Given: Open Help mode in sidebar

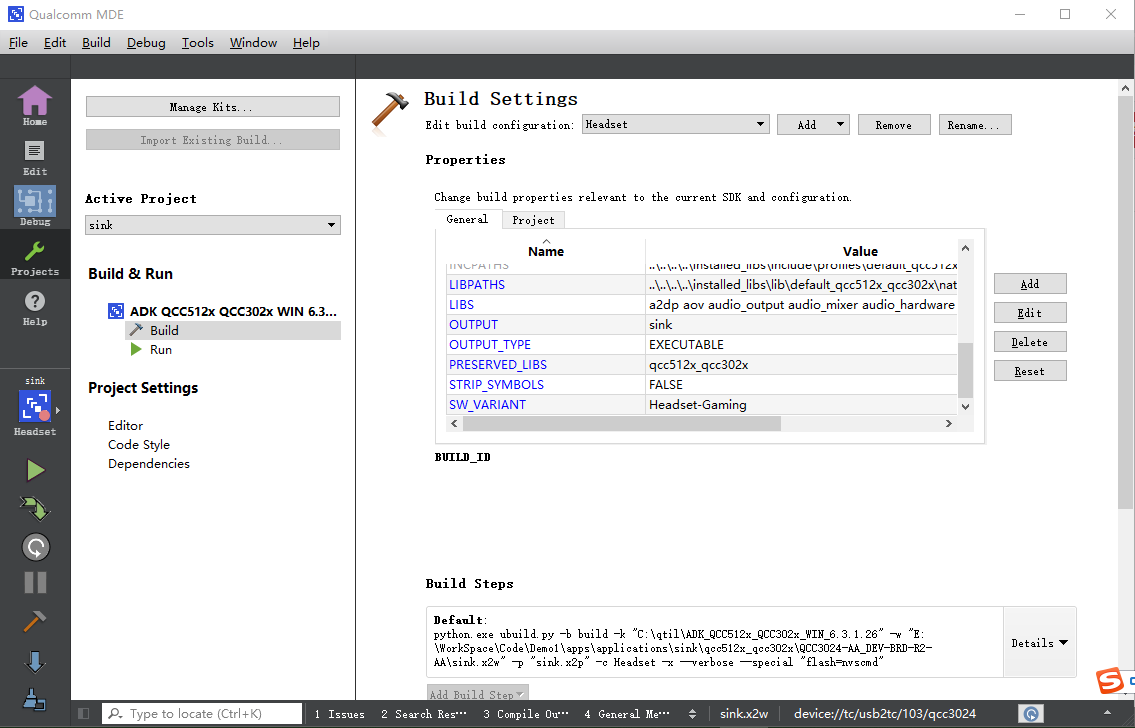Looking at the screenshot, I should (35, 308).
